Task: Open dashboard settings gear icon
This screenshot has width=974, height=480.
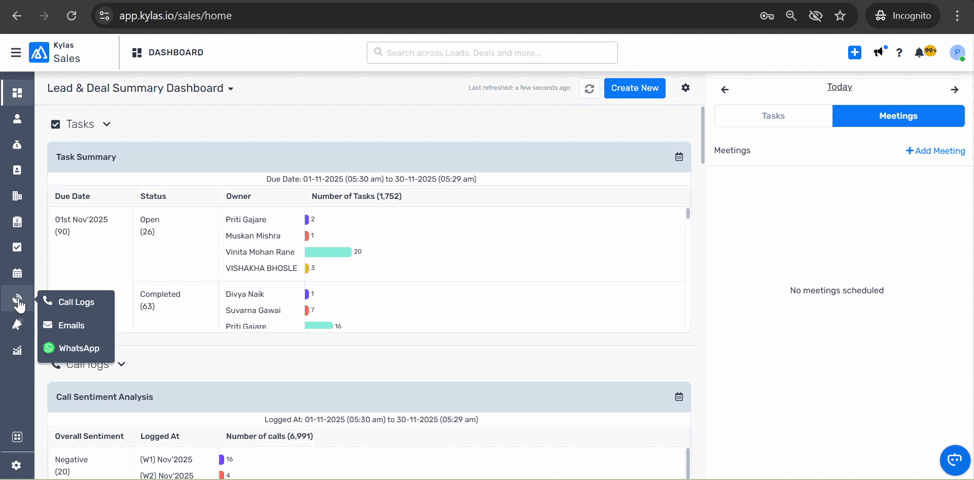Action: (685, 88)
